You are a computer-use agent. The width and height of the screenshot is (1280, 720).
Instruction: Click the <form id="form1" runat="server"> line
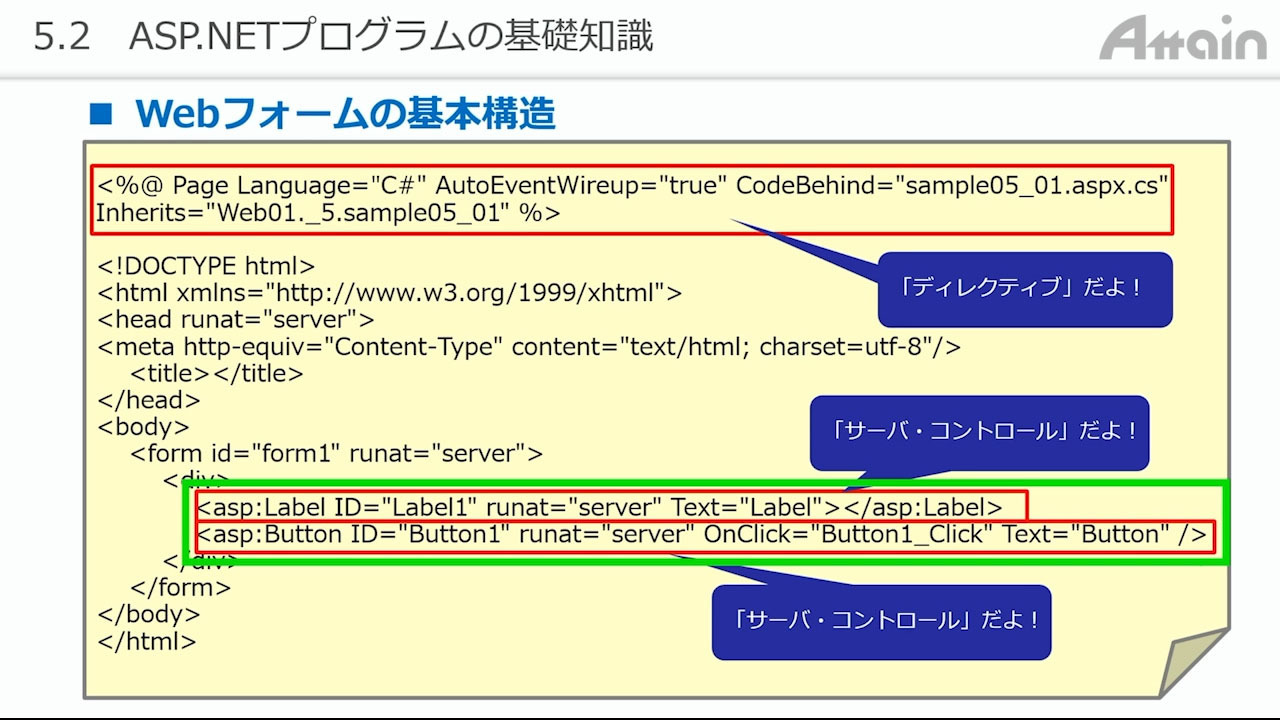click(337, 454)
